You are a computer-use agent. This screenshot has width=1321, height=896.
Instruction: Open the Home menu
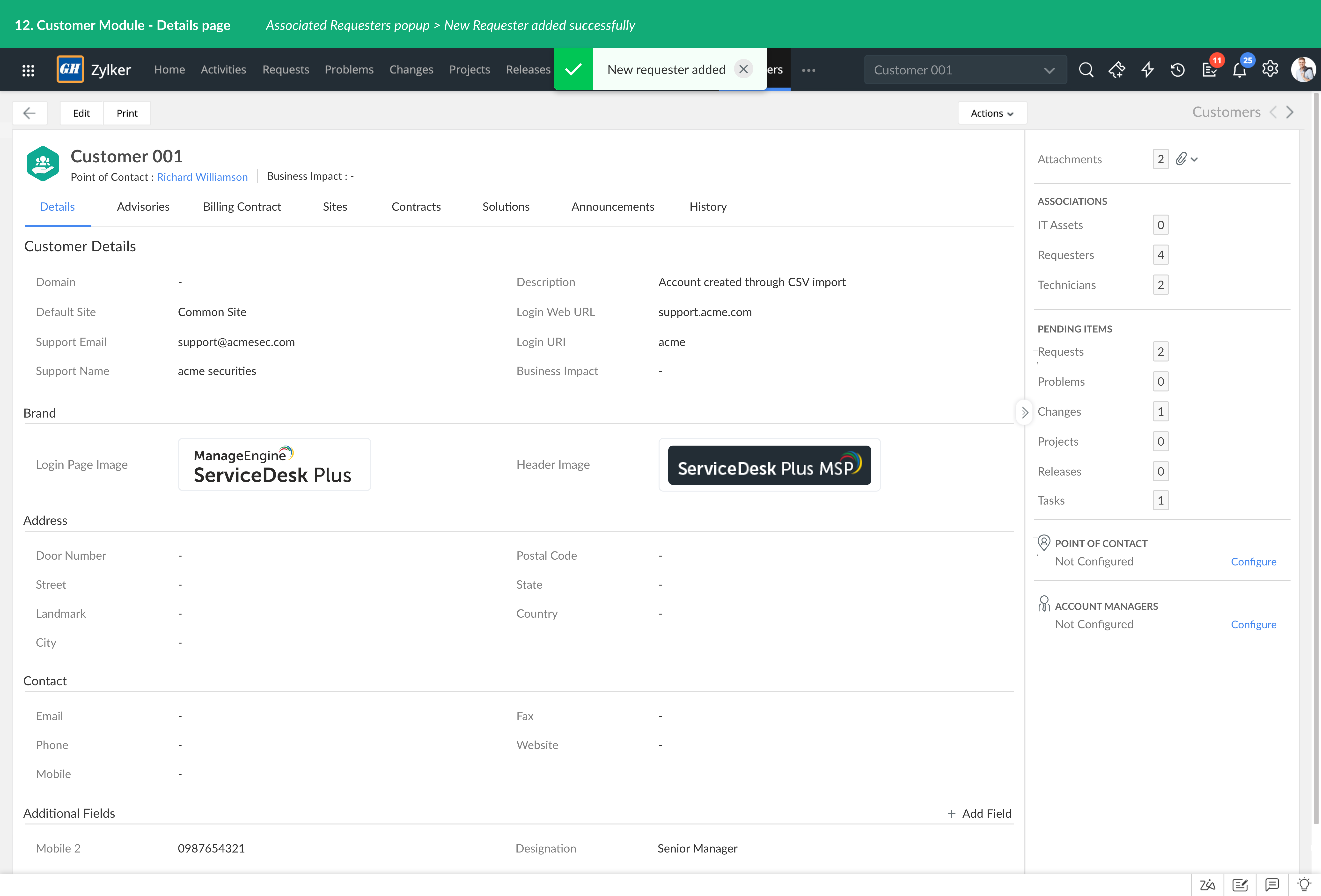coord(169,69)
